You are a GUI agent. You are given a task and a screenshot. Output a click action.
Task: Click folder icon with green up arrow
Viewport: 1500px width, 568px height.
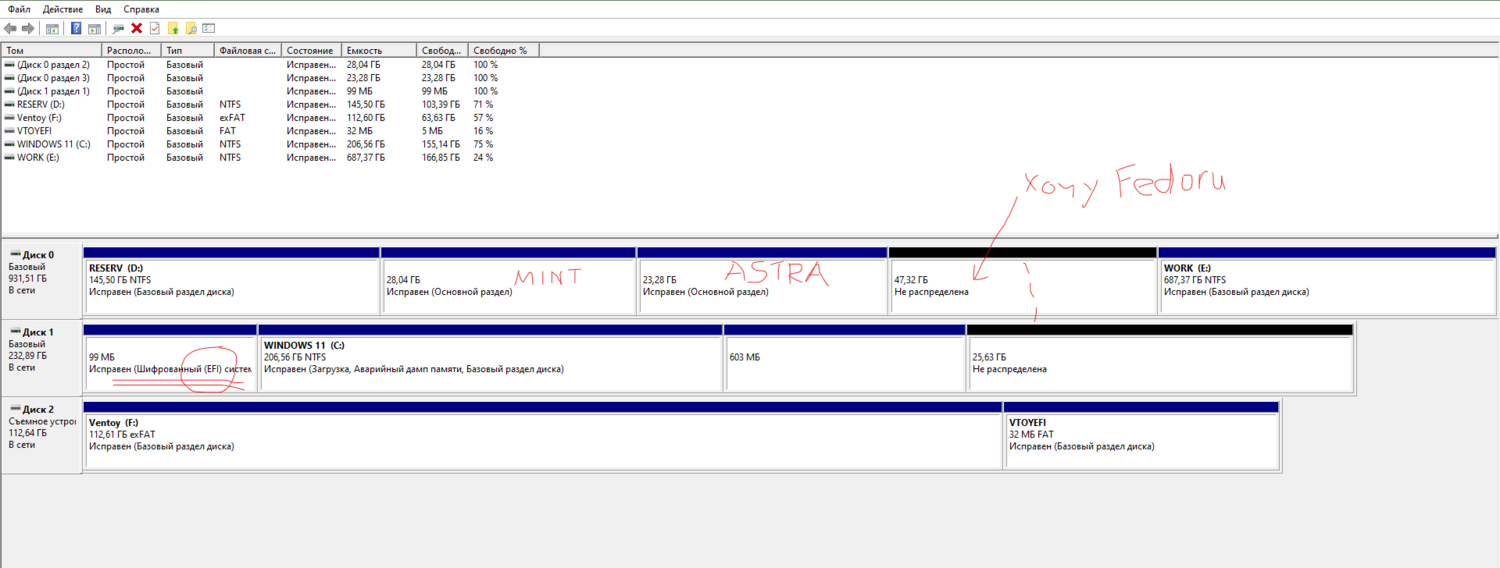173,28
